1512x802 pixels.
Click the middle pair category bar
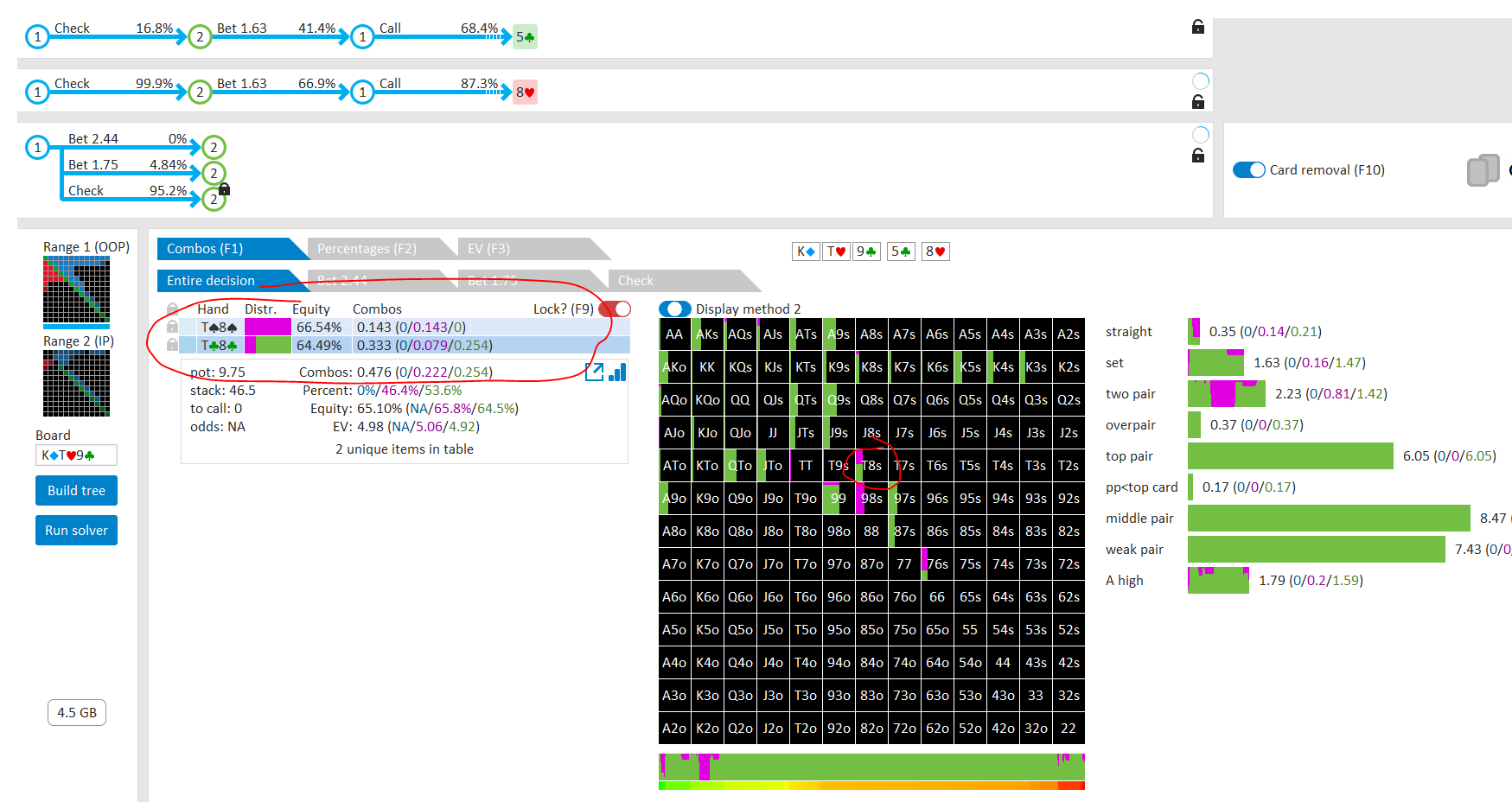[x=1329, y=519]
